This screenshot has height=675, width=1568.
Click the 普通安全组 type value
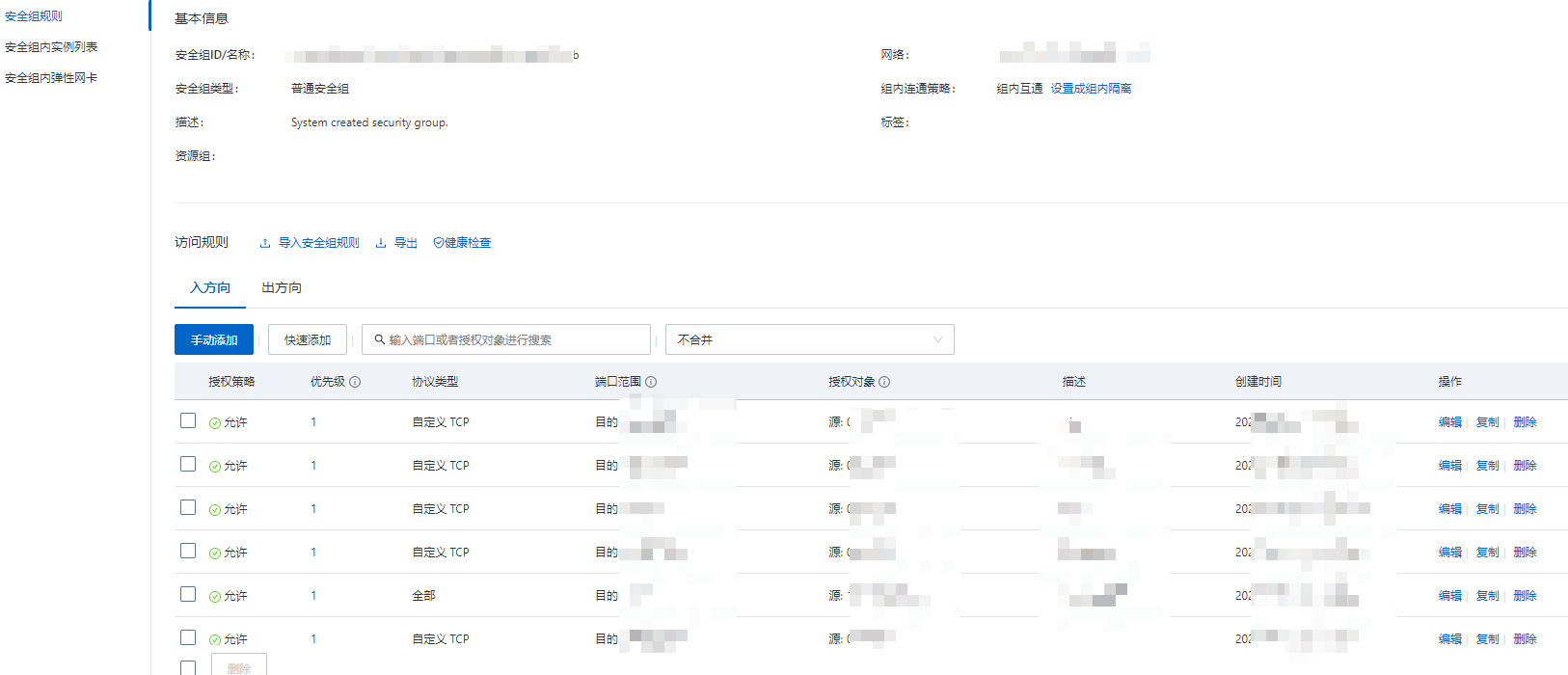click(x=320, y=89)
